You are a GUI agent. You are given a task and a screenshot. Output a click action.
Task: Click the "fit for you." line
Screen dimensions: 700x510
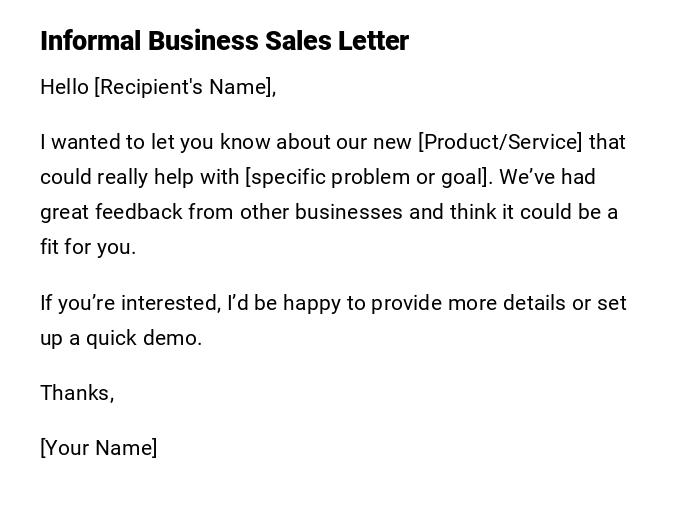pos(87,247)
